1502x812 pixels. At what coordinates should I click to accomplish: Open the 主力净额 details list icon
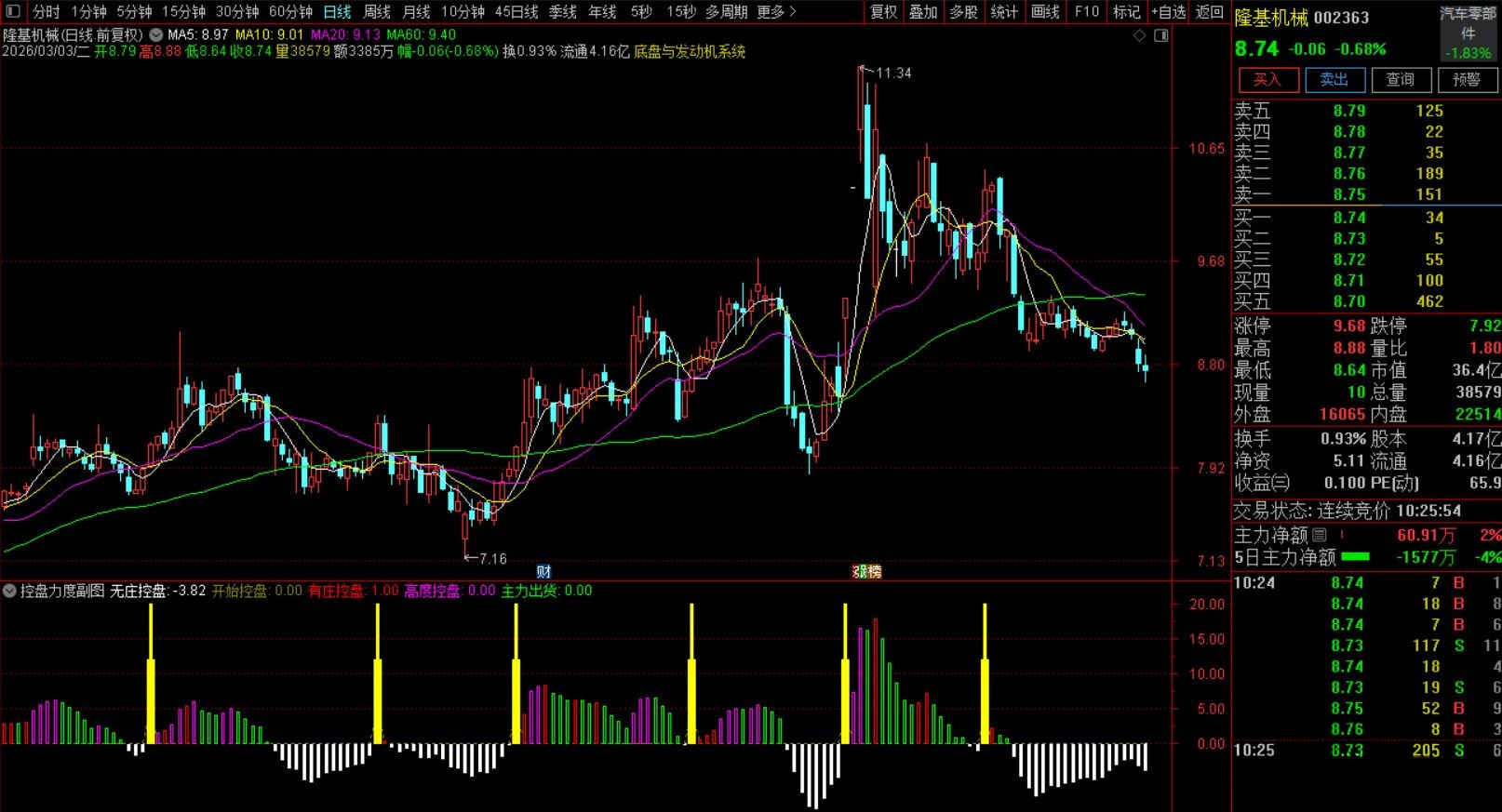point(1320,536)
